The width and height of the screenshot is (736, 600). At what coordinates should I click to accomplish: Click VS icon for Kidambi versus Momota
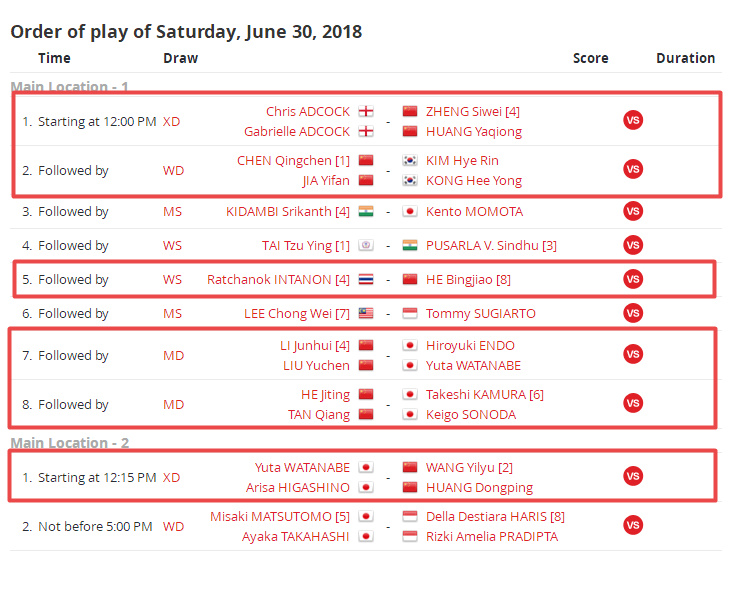pyautogui.click(x=632, y=212)
